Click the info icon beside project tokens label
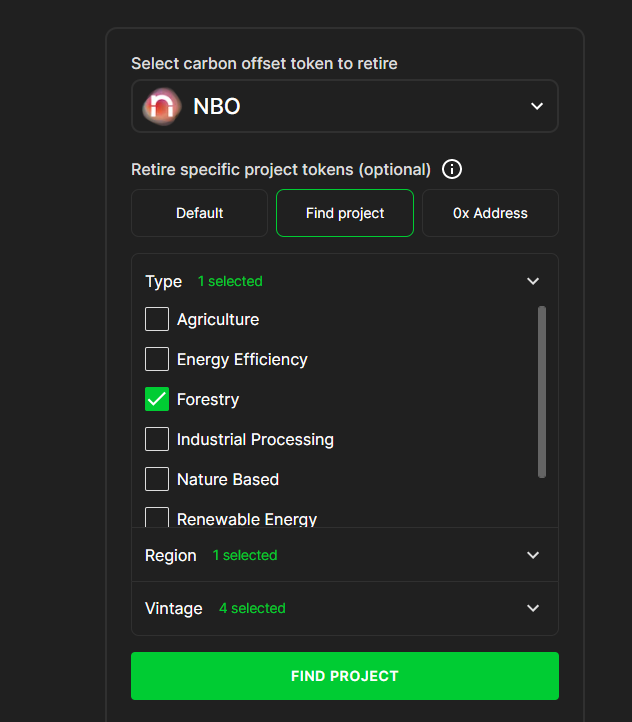 452,169
